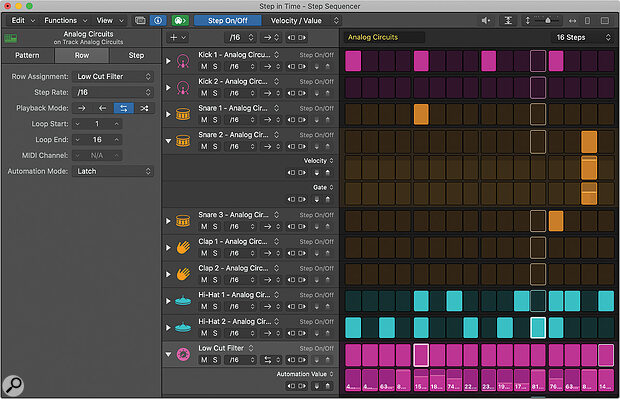The width and height of the screenshot is (620, 399).
Task: Click the Kick 1 row kick drum icon
Action: pyautogui.click(x=183, y=61)
